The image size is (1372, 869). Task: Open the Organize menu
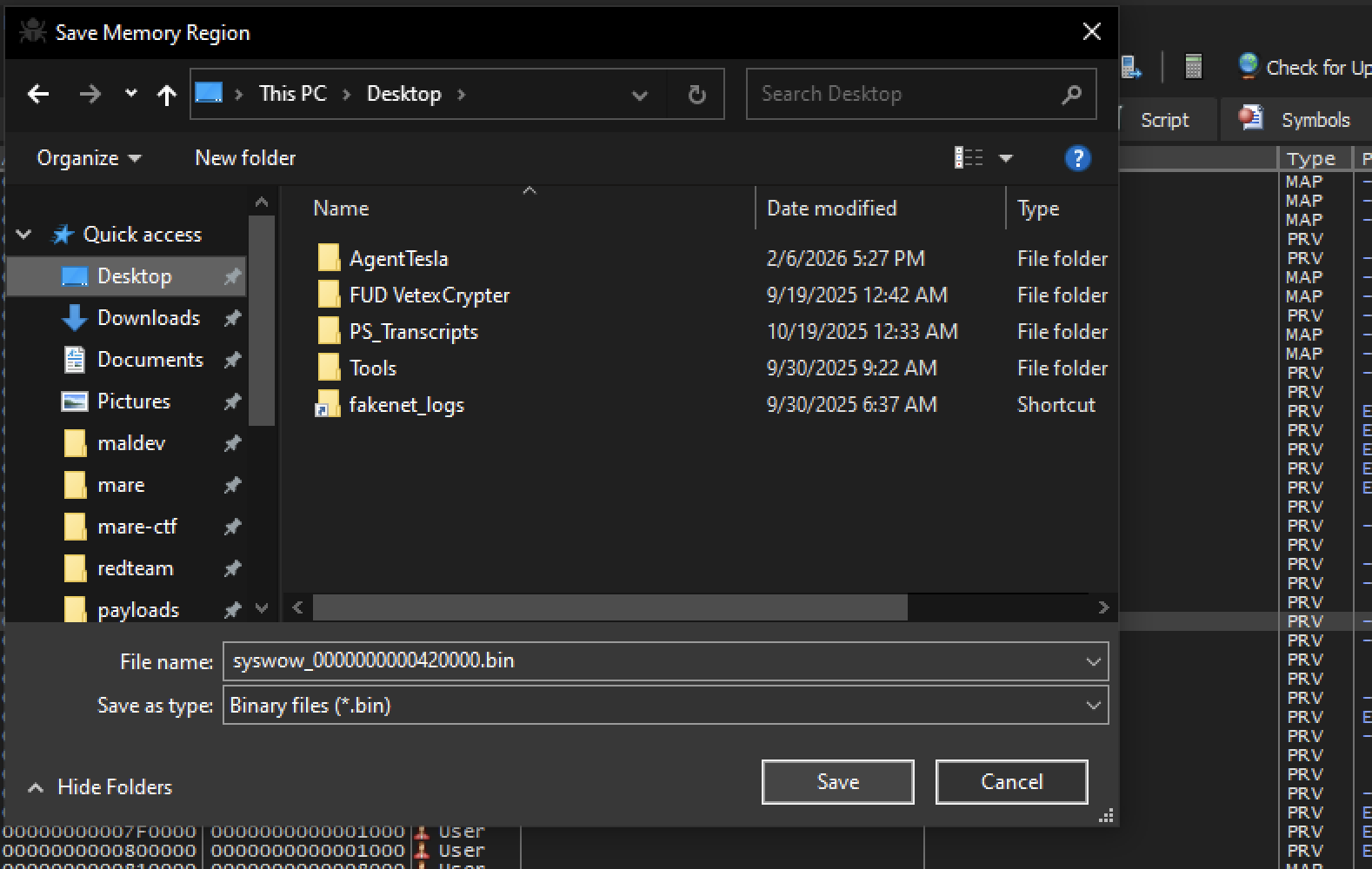(x=89, y=158)
